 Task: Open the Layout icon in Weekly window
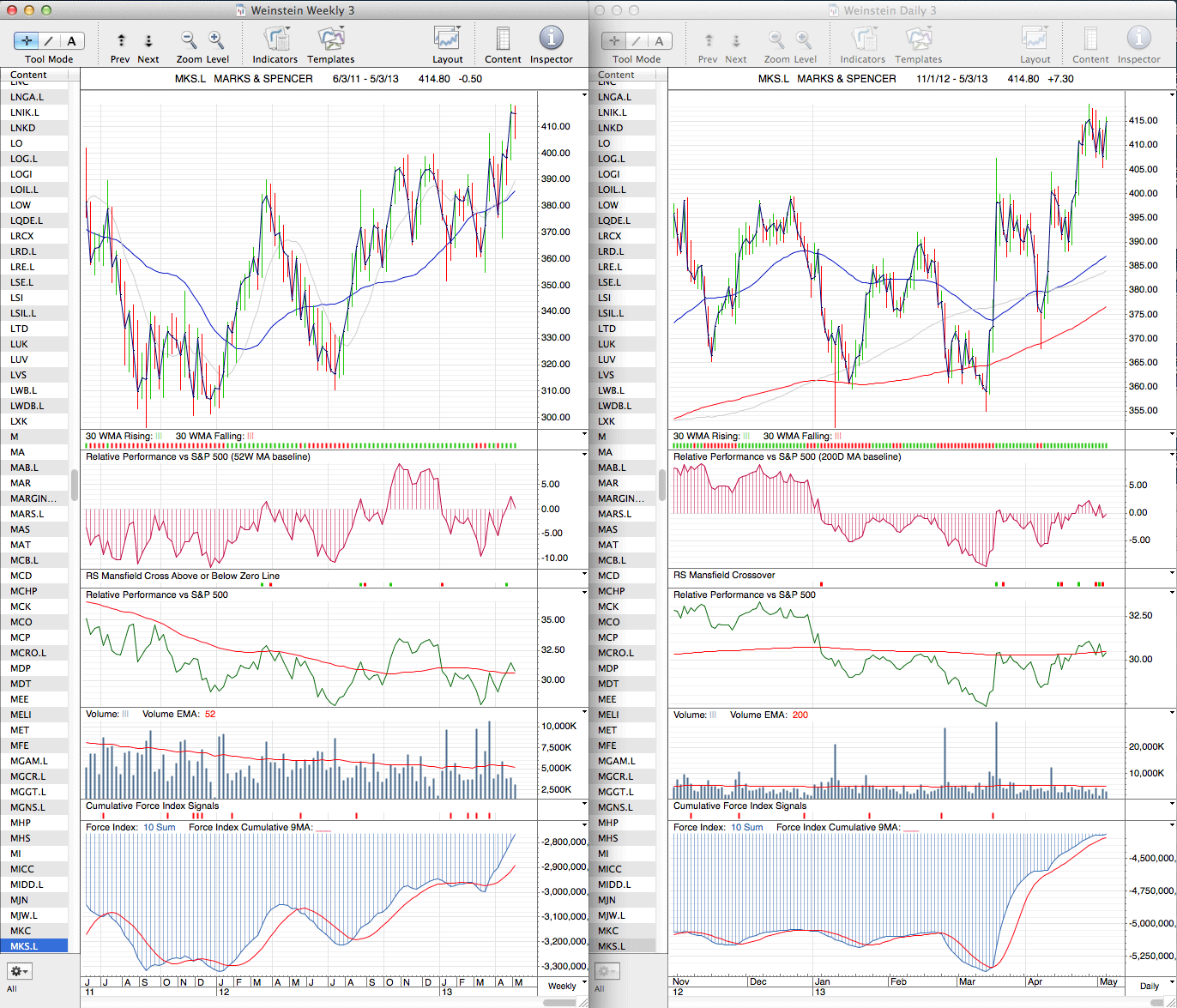(x=447, y=39)
